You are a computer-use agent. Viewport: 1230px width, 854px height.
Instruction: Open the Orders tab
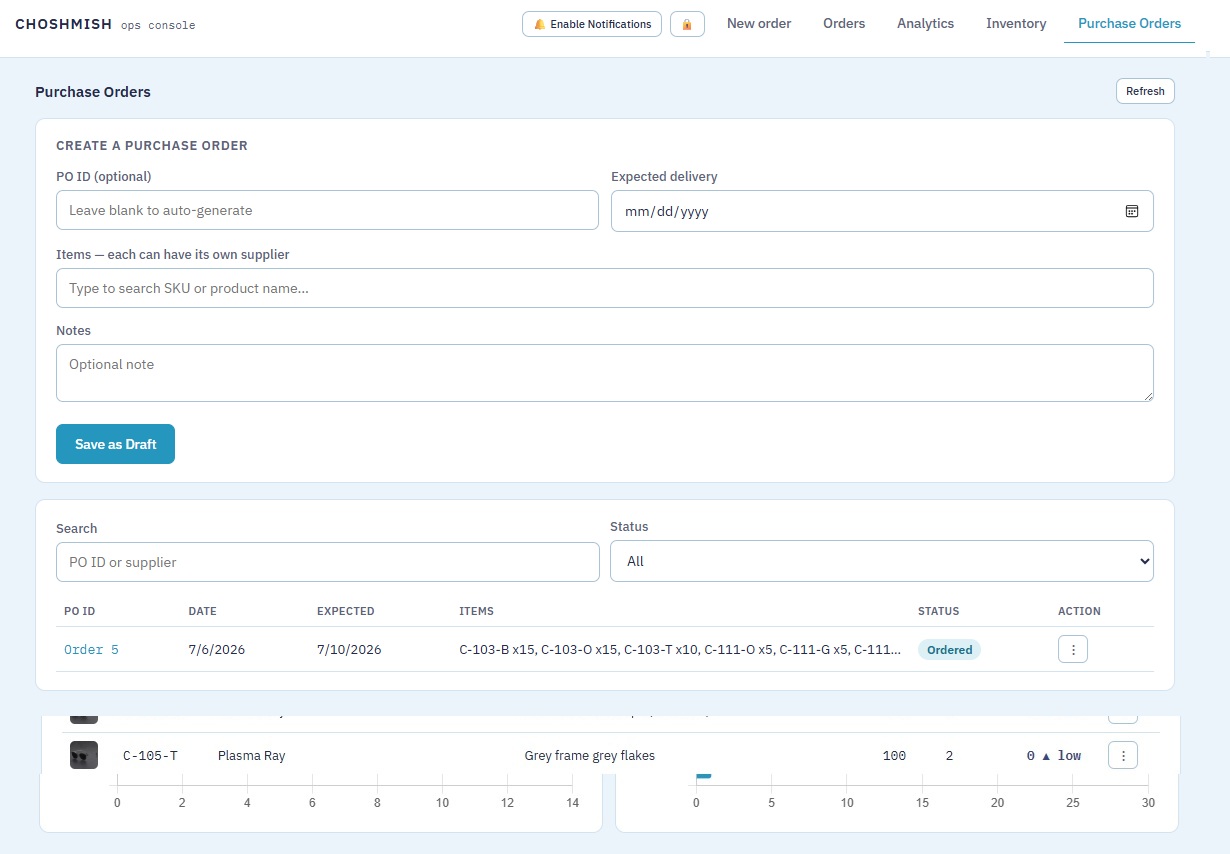[844, 23]
